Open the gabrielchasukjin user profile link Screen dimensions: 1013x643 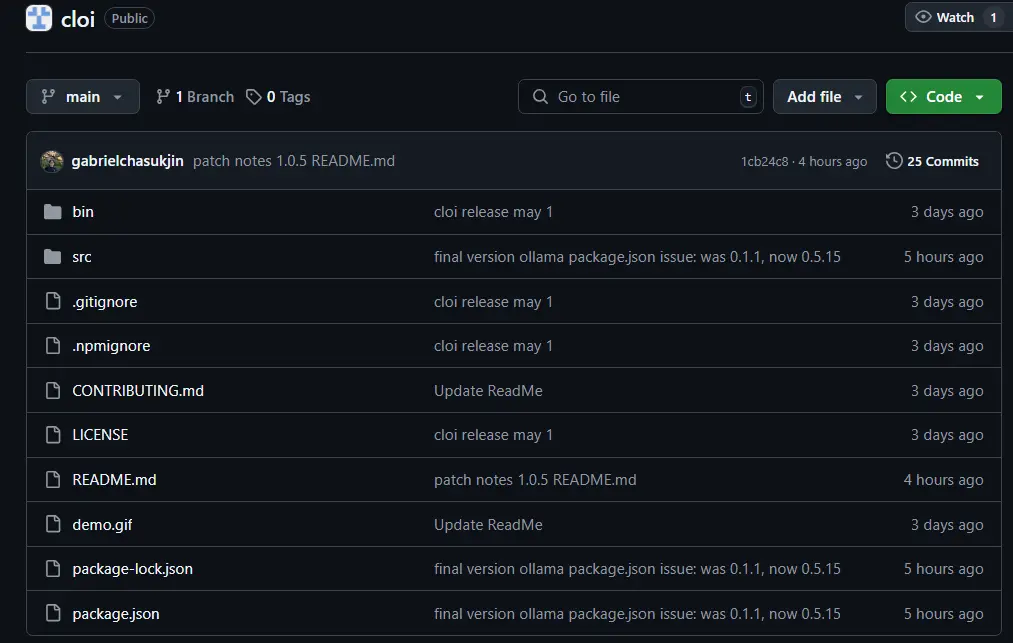click(127, 161)
